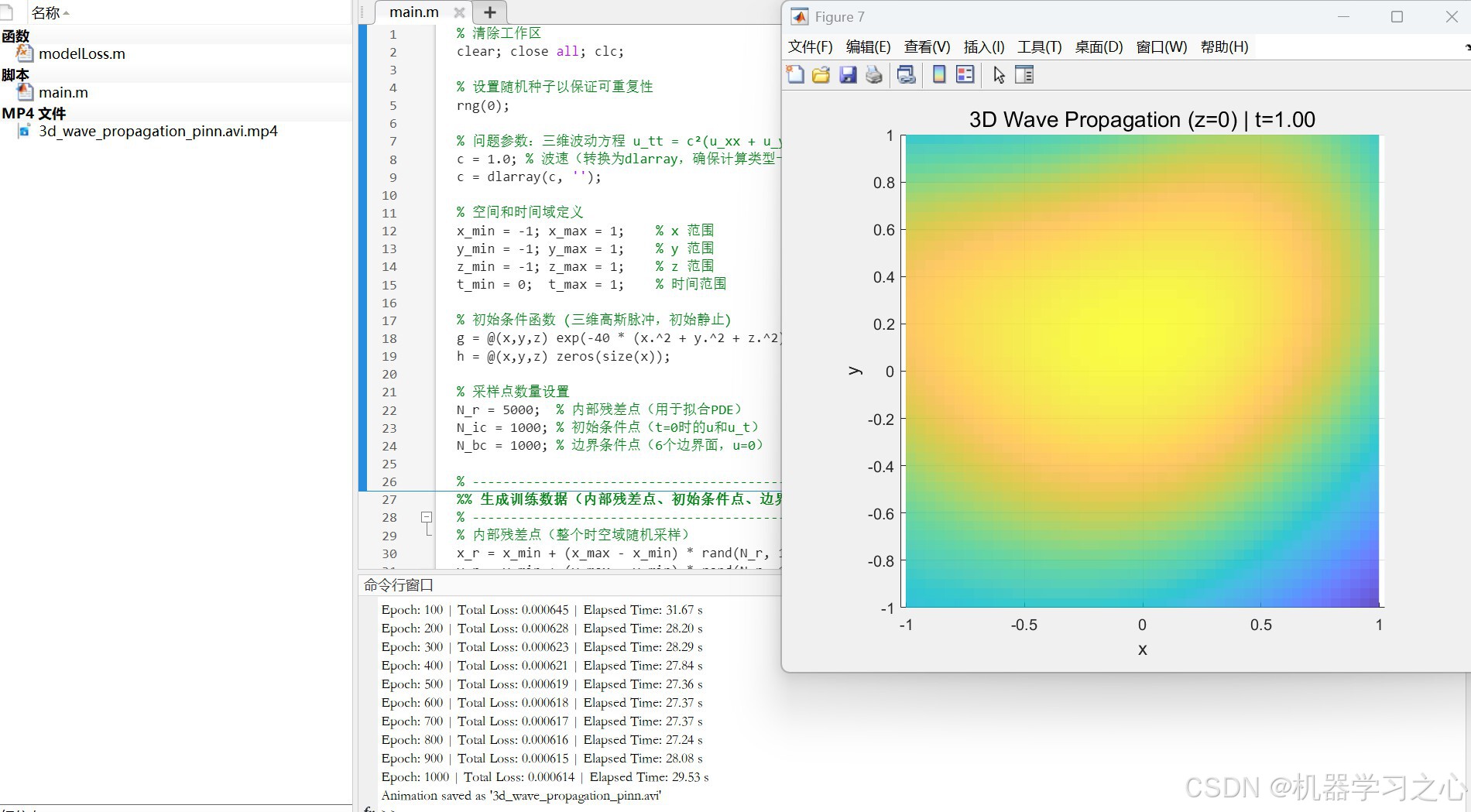Click the modelLoss.m function file icon
Image resolution: width=1471 pixels, height=812 pixels.
(x=26, y=53)
